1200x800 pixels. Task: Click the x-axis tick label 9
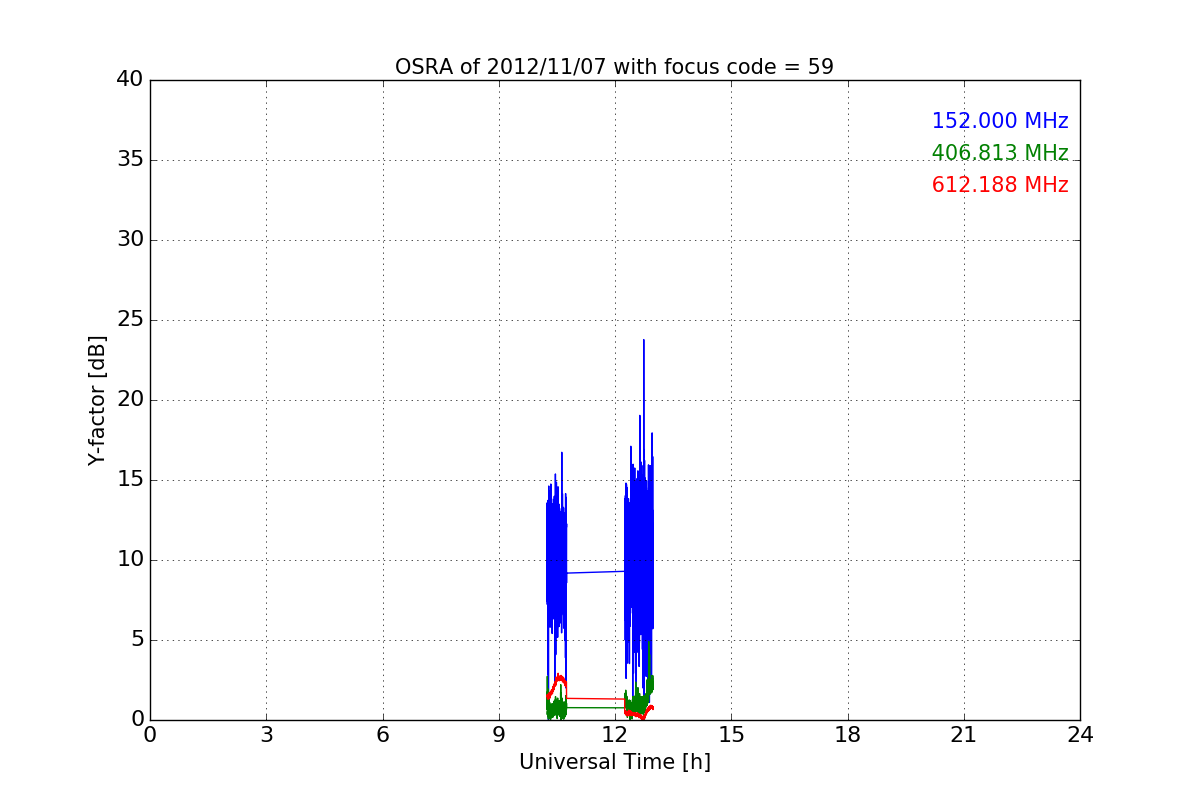pos(499,735)
